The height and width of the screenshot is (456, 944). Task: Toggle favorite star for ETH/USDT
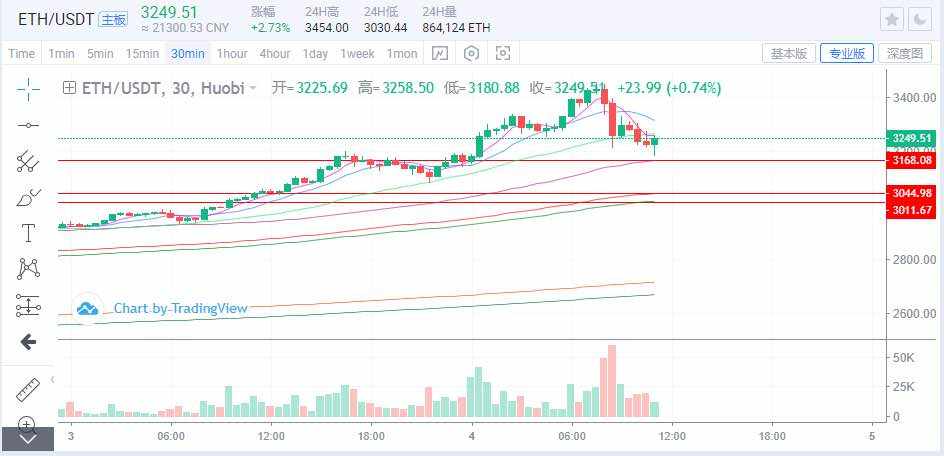tap(892, 20)
